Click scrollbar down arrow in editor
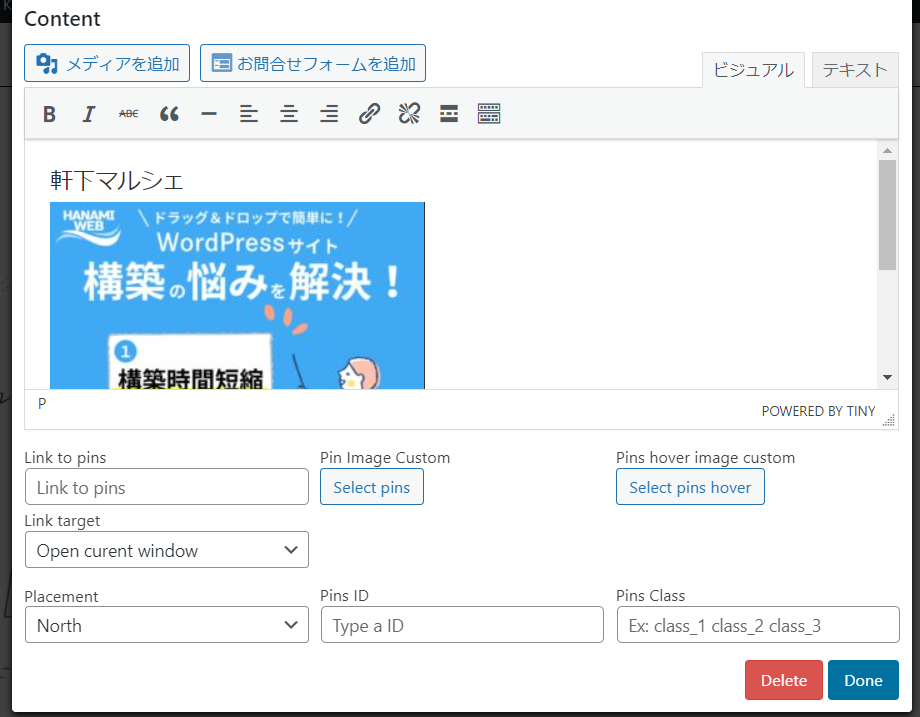 [x=887, y=377]
